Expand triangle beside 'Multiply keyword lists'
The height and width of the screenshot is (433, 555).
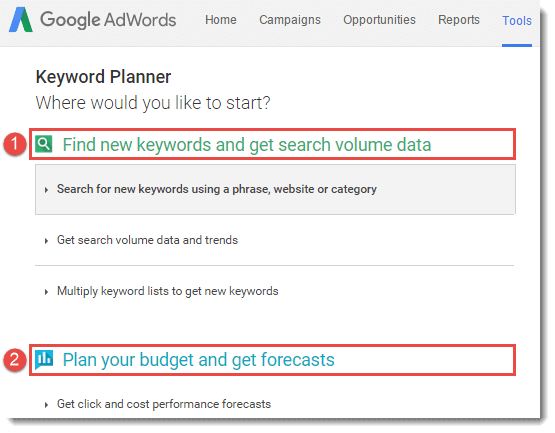(x=46, y=292)
